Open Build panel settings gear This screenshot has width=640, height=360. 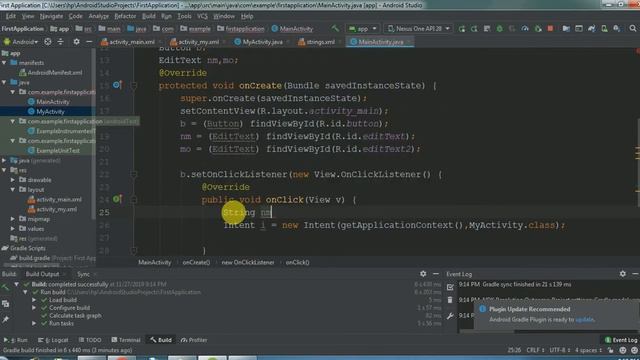(423, 274)
